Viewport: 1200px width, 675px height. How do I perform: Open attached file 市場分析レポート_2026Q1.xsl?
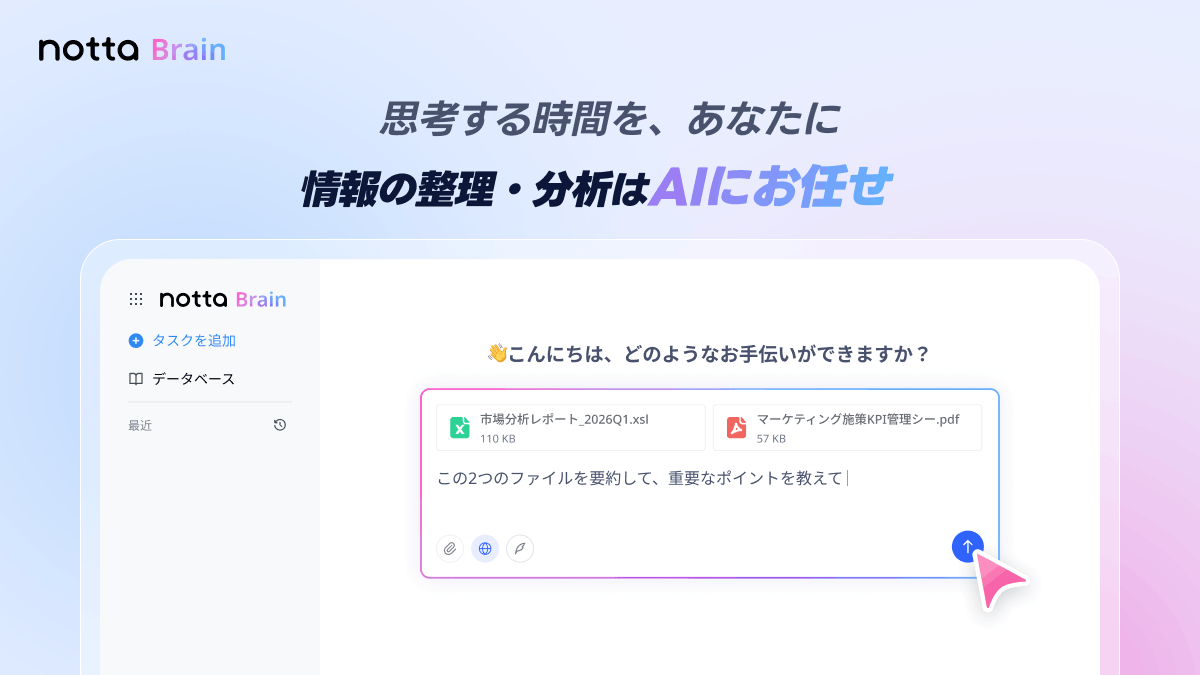coord(571,428)
